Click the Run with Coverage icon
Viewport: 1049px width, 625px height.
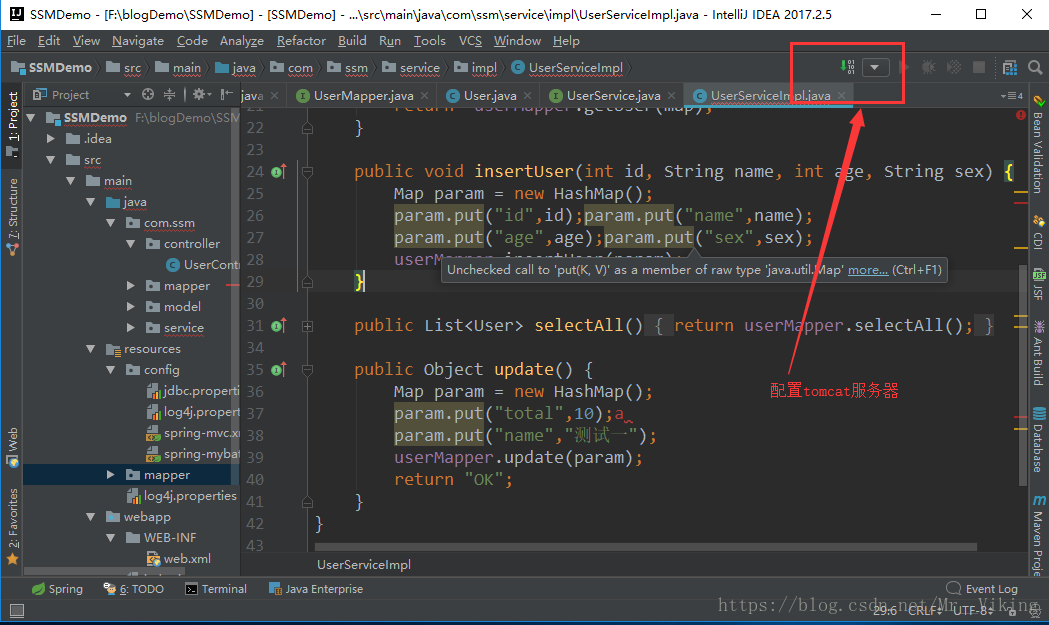coord(954,67)
